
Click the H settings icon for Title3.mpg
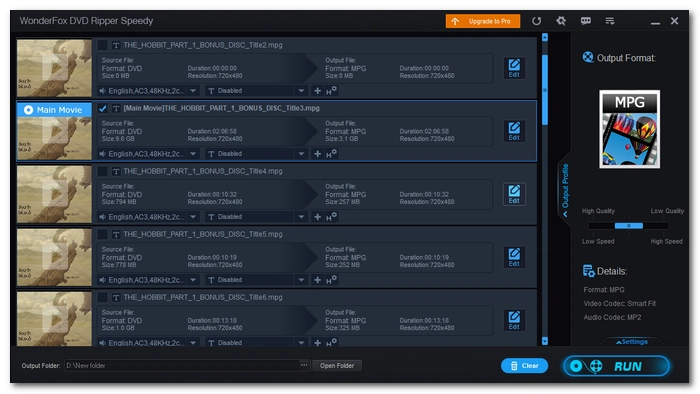[x=331, y=153]
